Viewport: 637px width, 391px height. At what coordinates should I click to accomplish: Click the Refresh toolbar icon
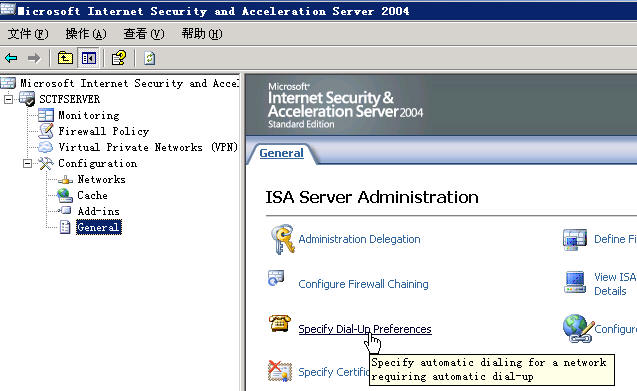[x=150, y=58]
